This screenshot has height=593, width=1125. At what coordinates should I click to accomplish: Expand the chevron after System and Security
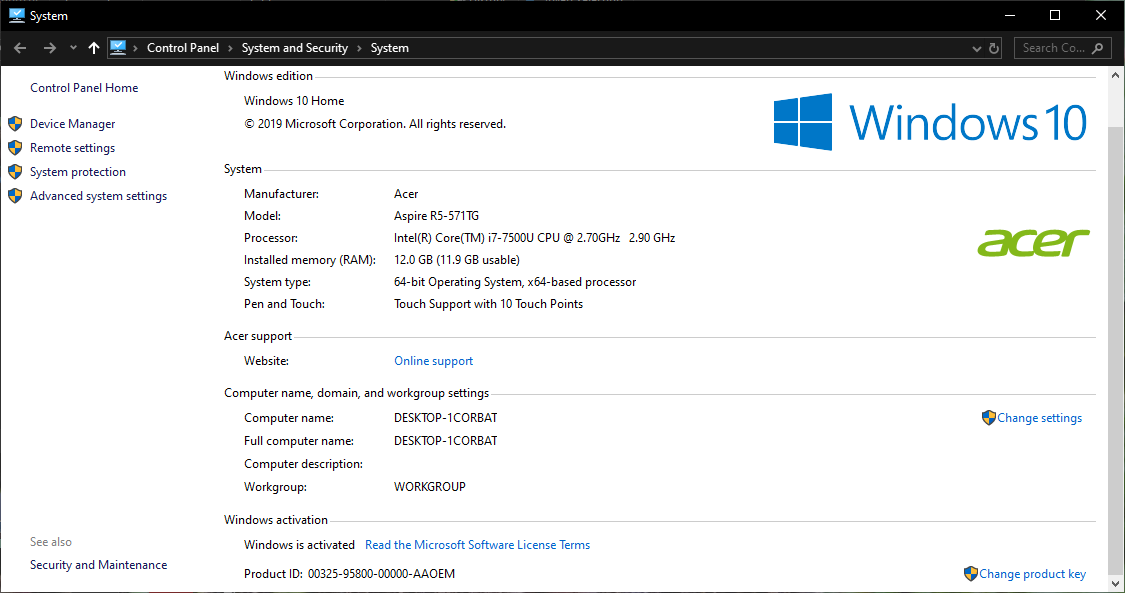pyautogui.click(x=359, y=48)
